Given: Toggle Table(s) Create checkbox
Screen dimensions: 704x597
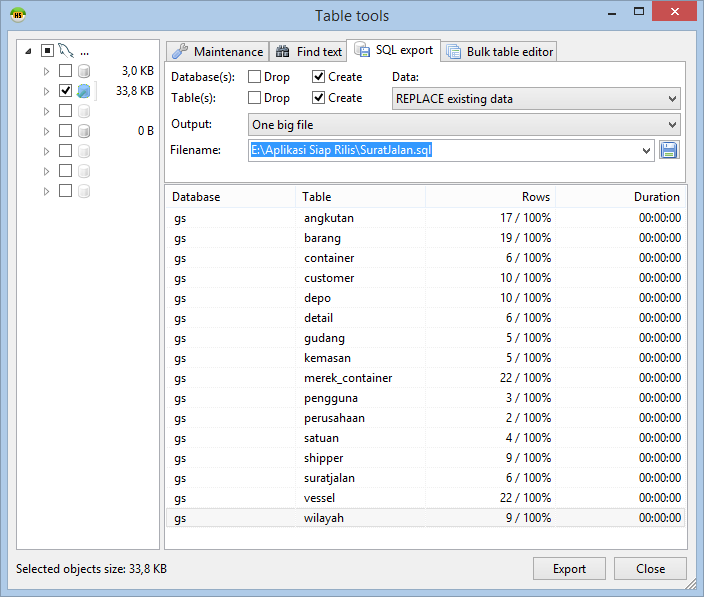Looking at the screenshot, I should tap(318, 97).
